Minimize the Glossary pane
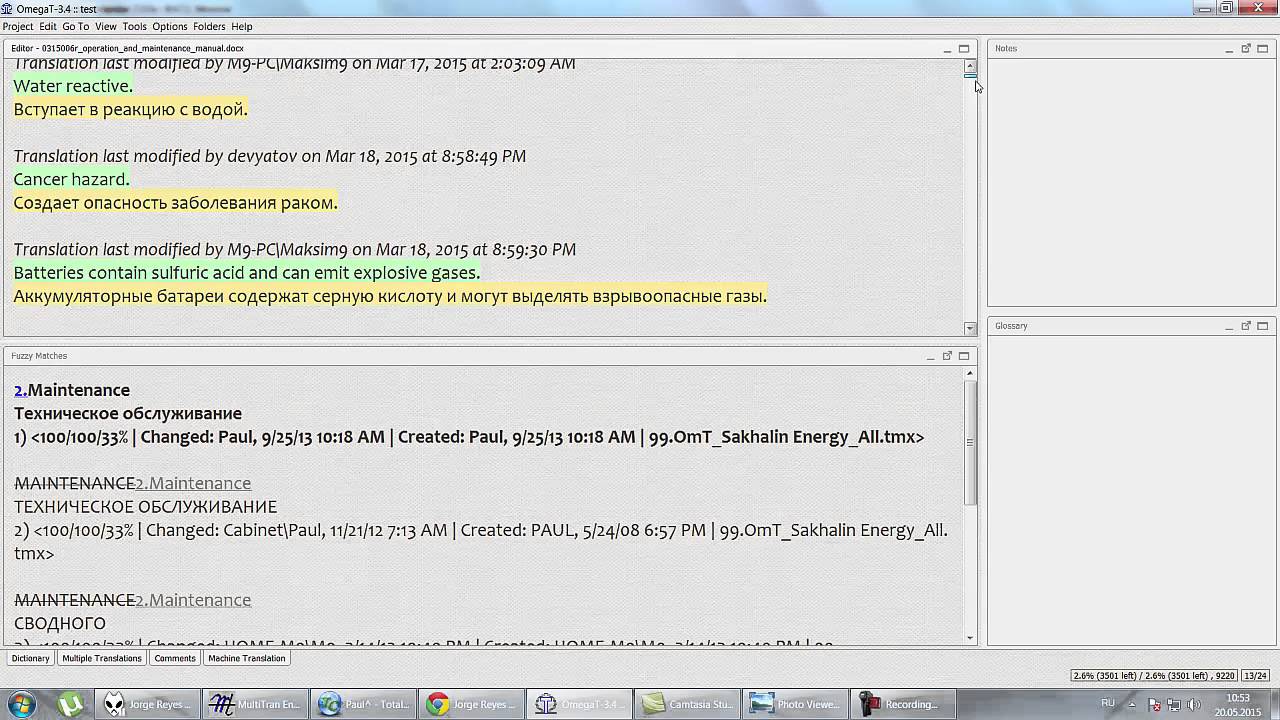This screenshot has height=720, width=1280. [x=1229, y=326]
